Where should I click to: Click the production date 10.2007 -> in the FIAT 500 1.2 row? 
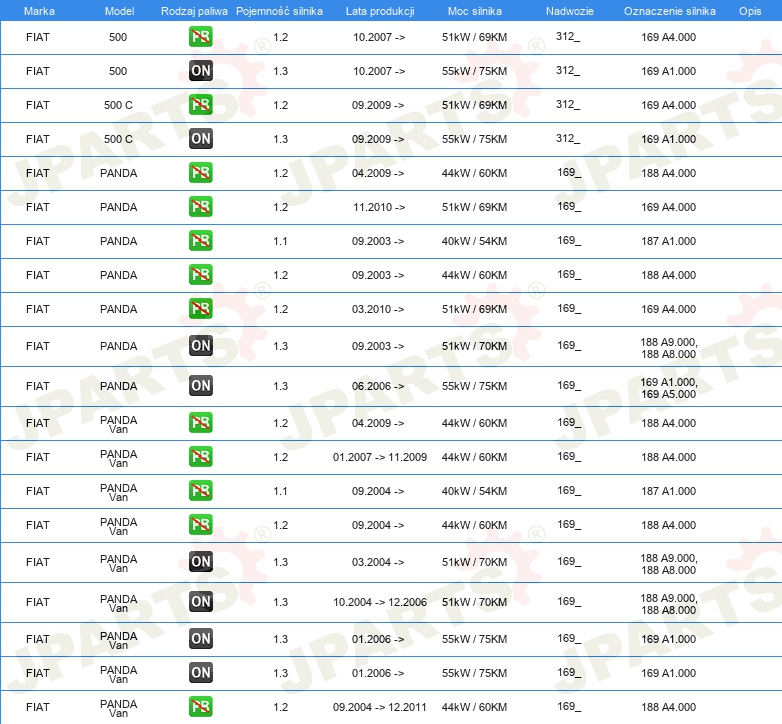(x=379, y=37)
